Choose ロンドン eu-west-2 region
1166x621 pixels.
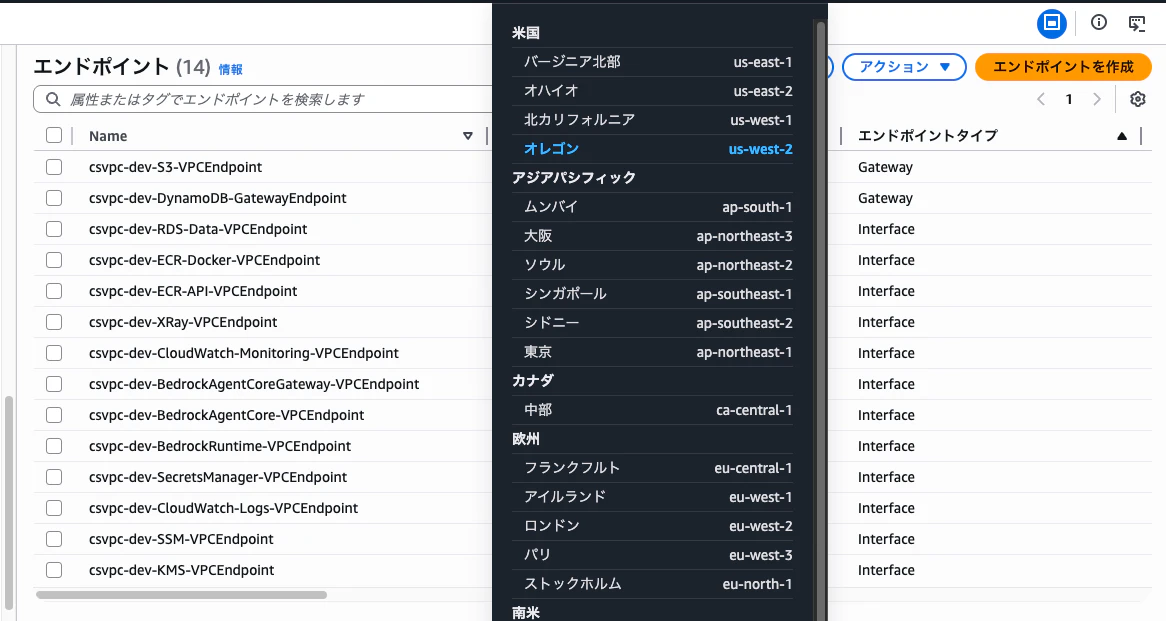(652, 526)
